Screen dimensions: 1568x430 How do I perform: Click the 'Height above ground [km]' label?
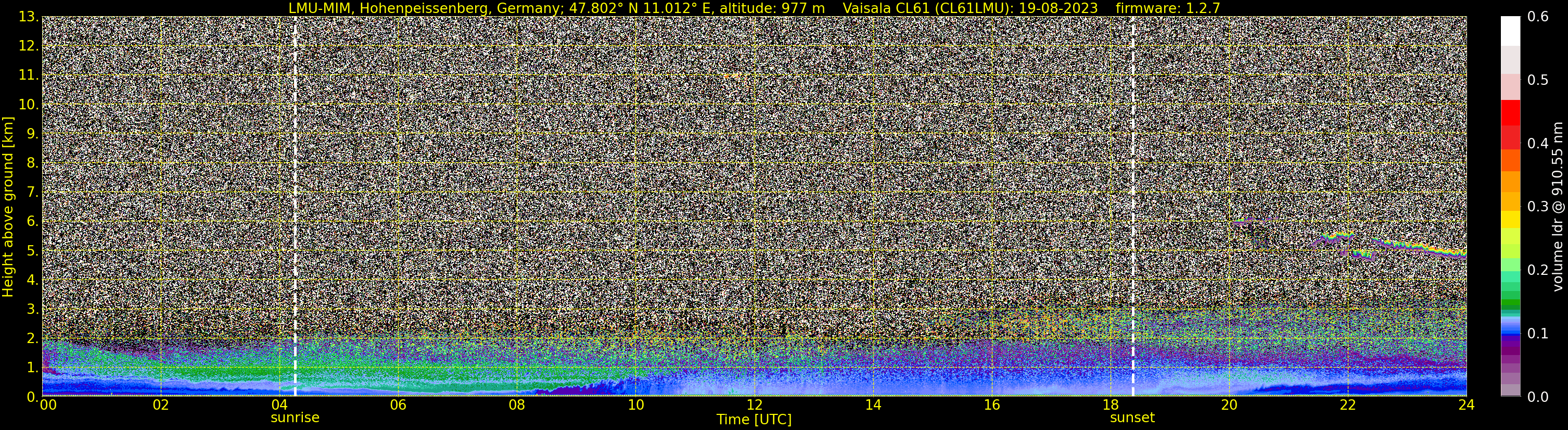(x=8, y=207)
